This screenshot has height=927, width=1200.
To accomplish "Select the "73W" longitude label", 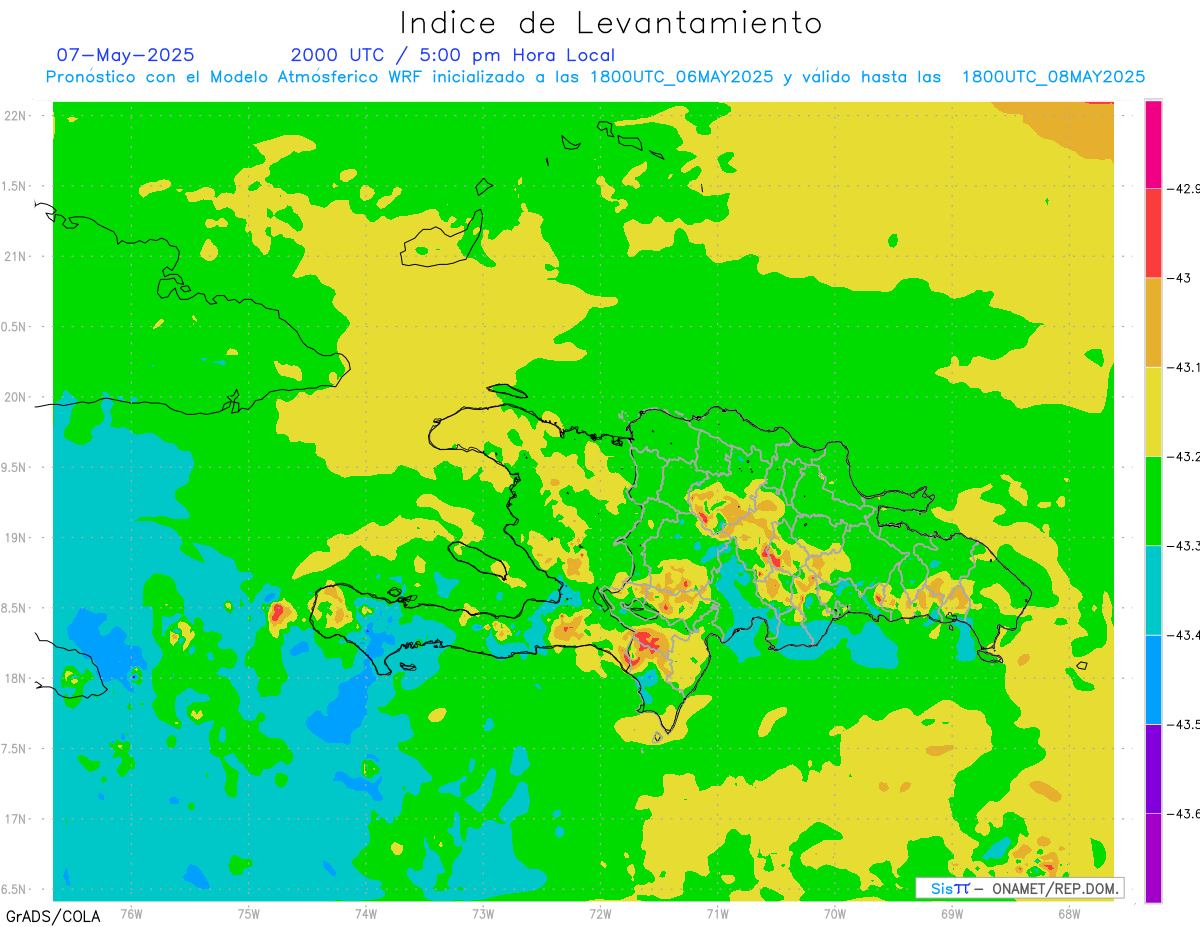I will pos(483,913).
